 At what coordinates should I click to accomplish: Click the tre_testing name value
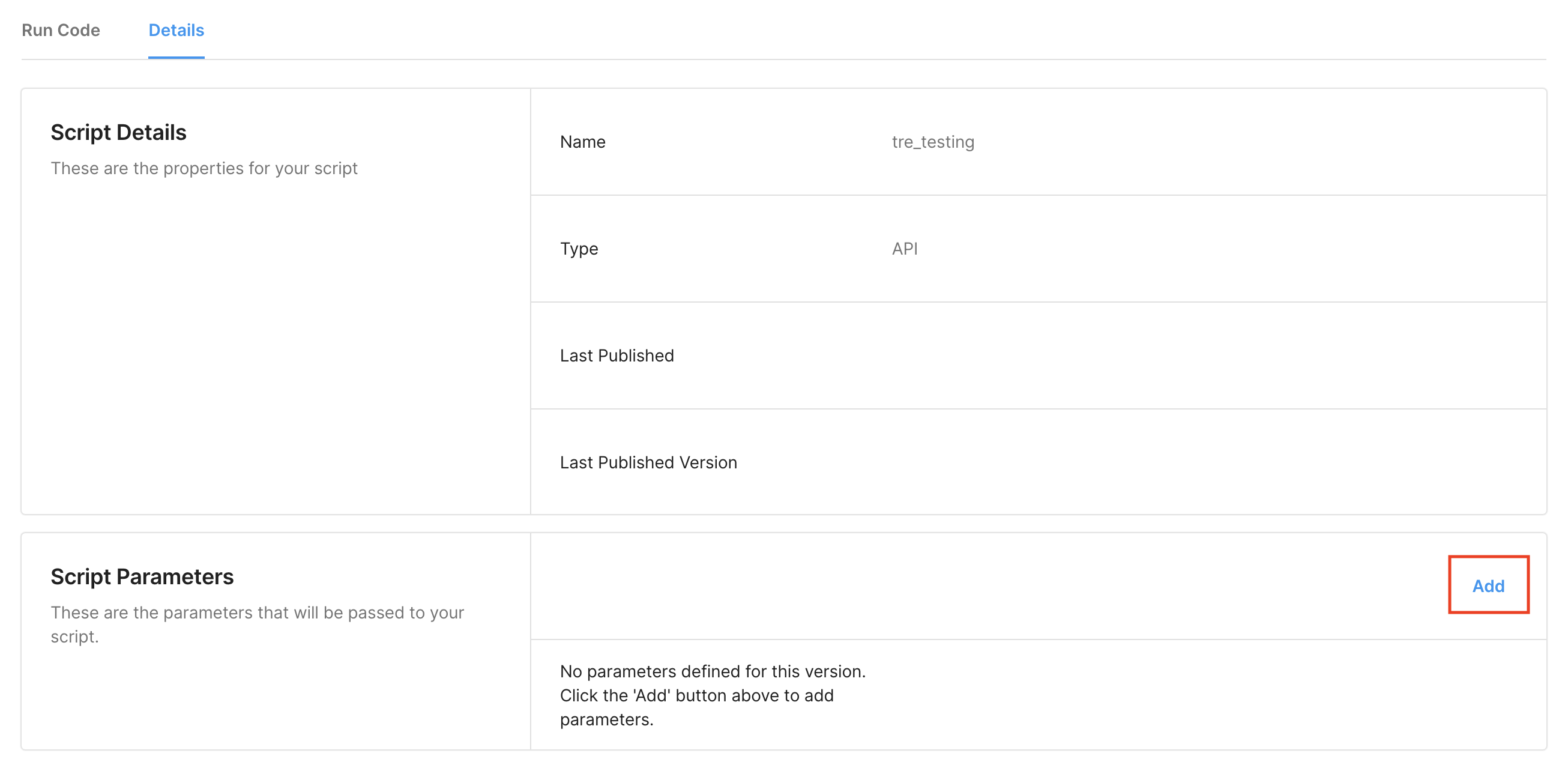point(932,142)
